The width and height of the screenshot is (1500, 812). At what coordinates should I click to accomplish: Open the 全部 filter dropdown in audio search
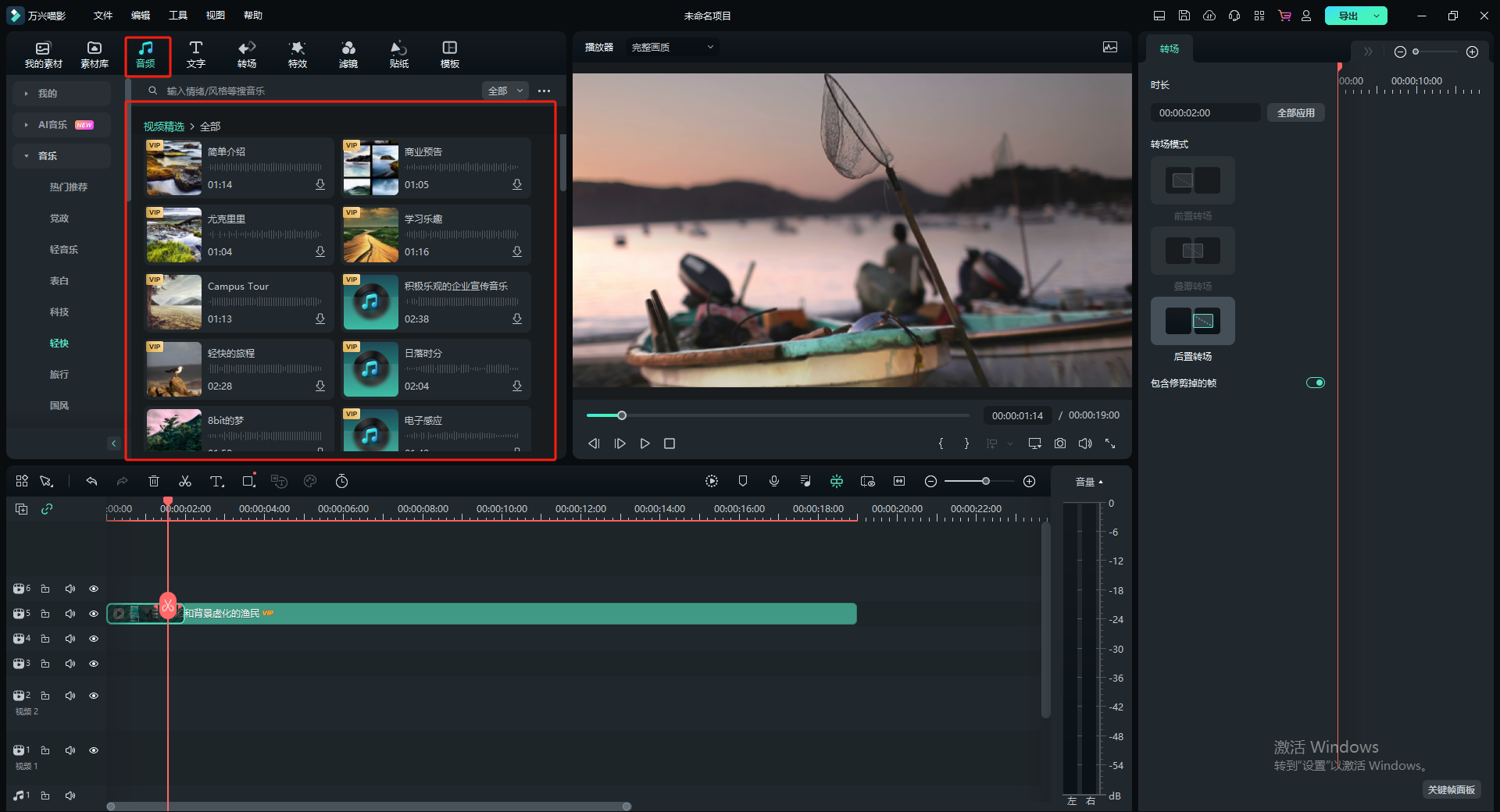(505, 91)
